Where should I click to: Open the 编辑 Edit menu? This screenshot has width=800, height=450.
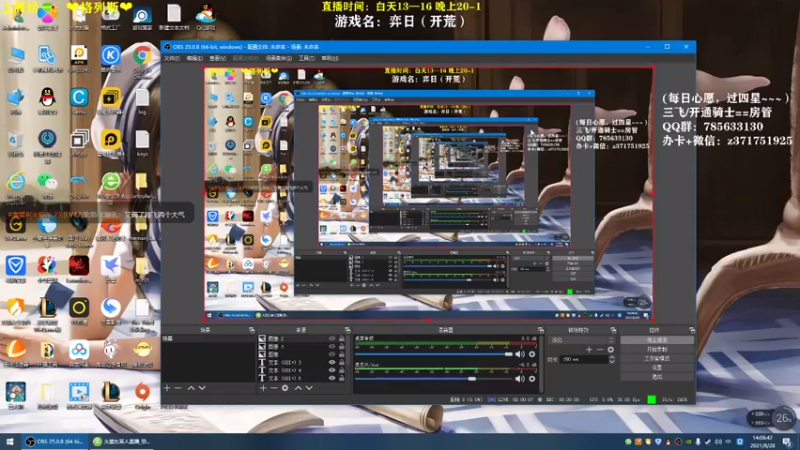point(194,59)
